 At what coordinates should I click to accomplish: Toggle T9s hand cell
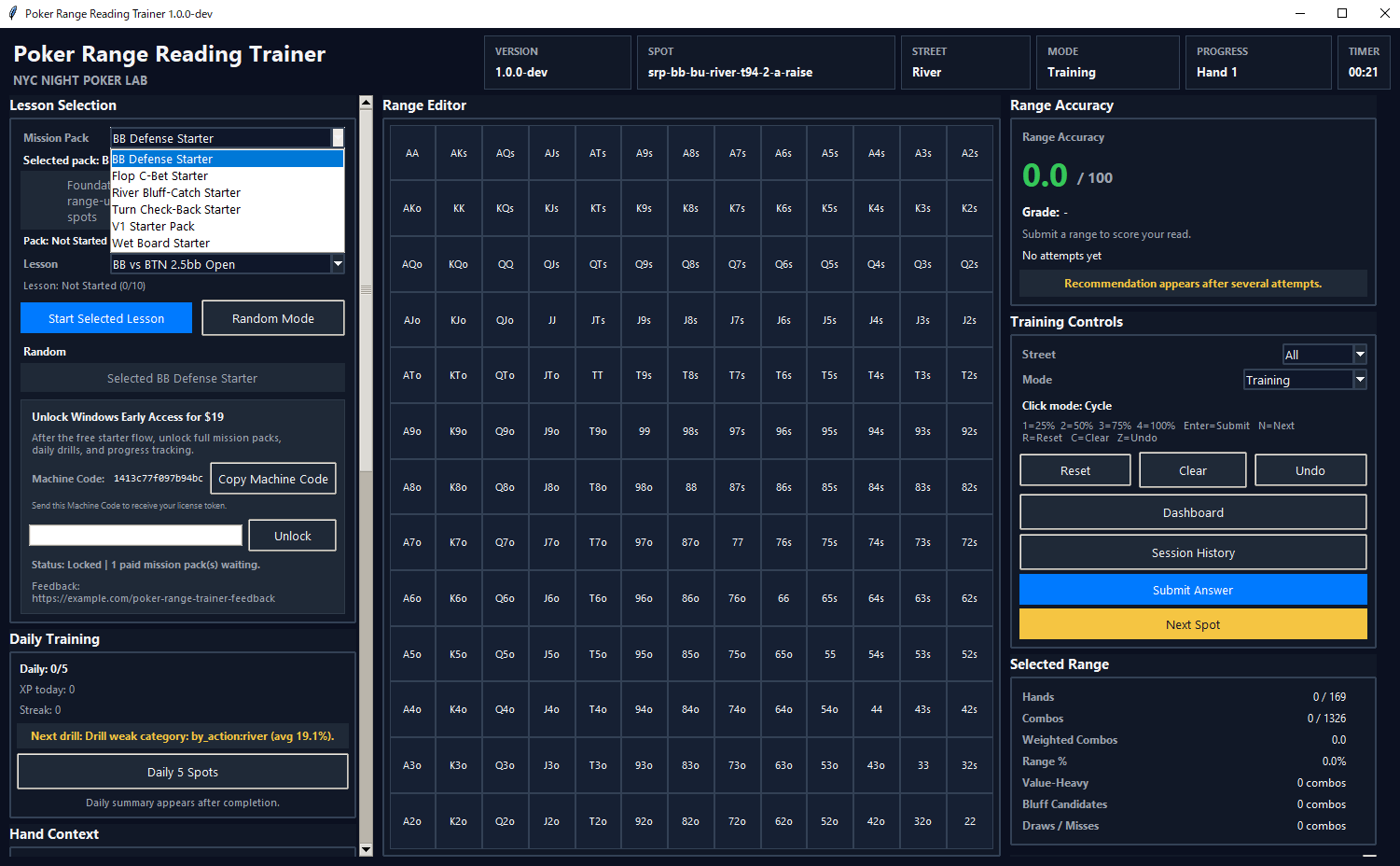point(645,375)
